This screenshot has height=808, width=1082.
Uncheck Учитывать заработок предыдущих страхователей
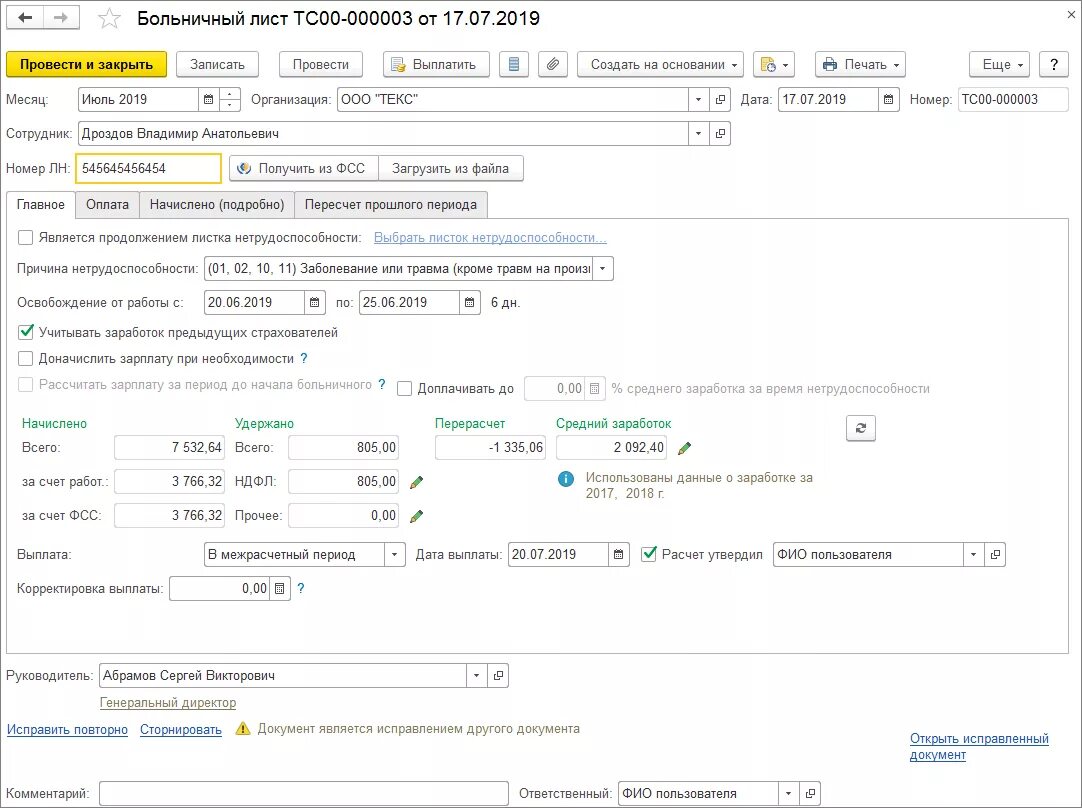tap(26, 332)
